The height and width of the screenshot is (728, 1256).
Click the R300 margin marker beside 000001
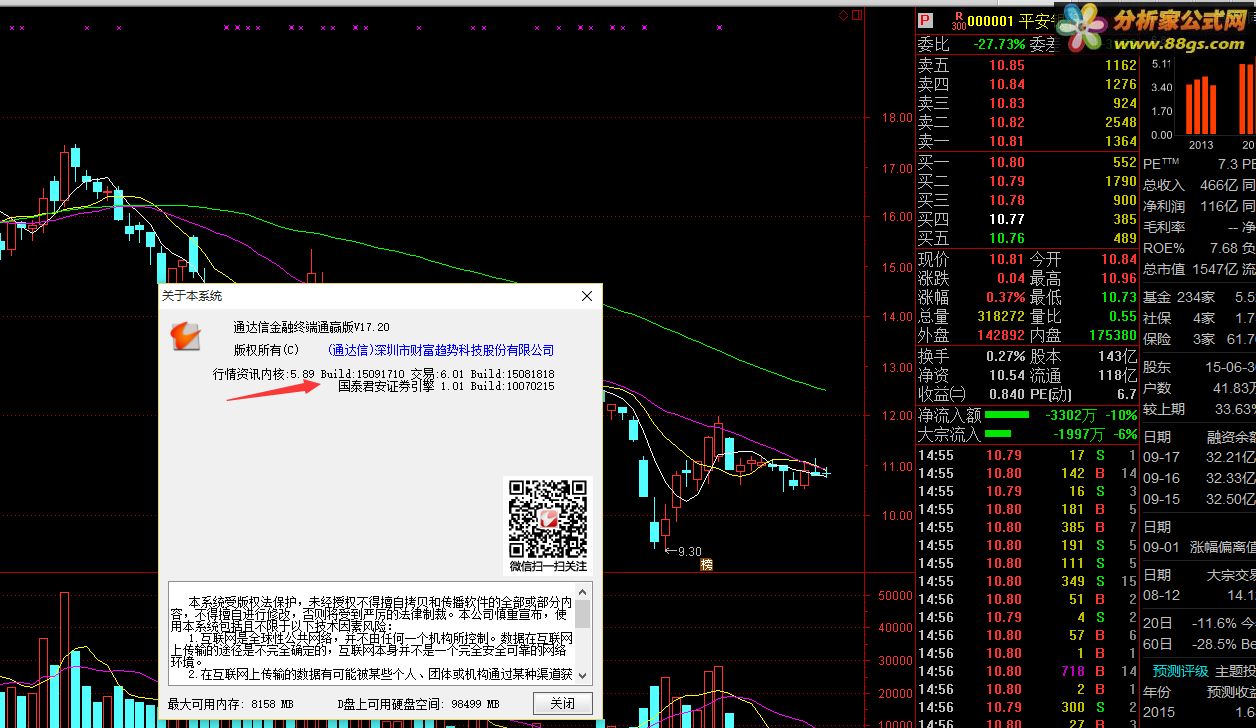(x=959, y=20)
